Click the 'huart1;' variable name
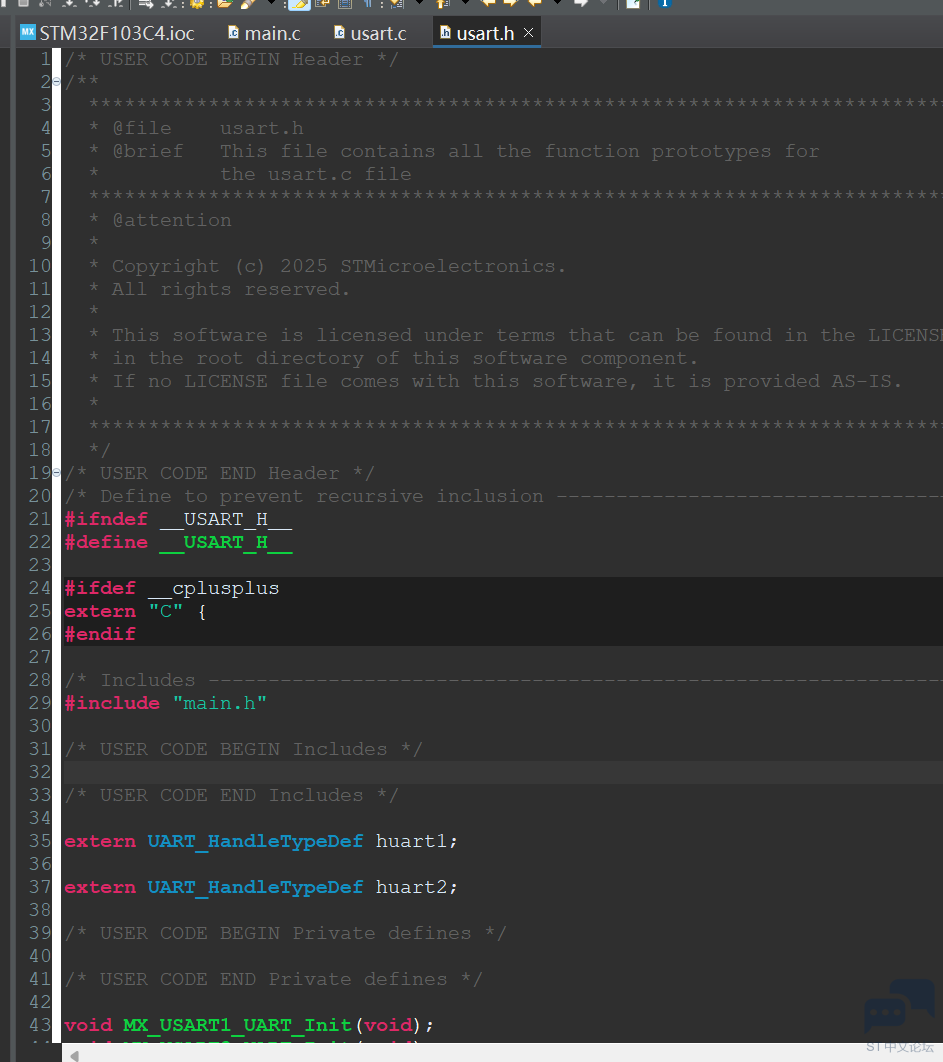The height and width of the screenshot is (1062, 943). pyautogui.click(x=417, y=842)
